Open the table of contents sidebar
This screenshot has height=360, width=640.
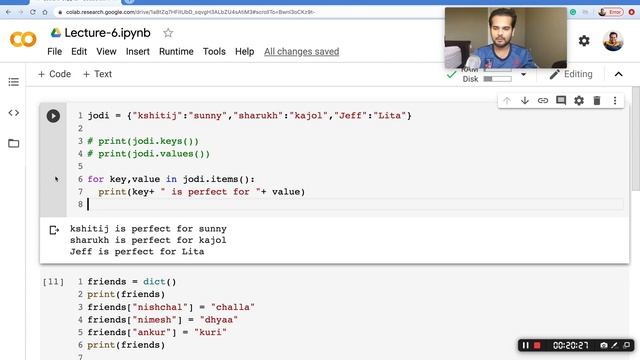click(13, 82)
